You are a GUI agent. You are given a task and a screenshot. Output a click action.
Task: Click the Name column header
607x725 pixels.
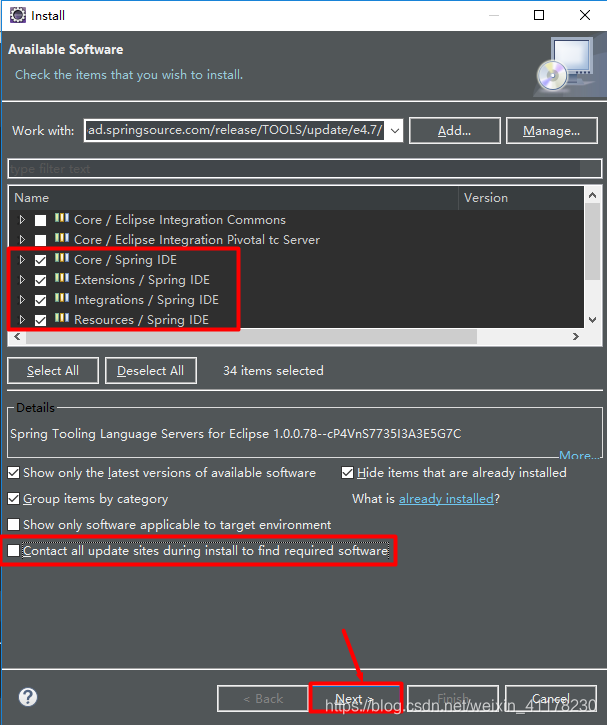coord(233,198)
